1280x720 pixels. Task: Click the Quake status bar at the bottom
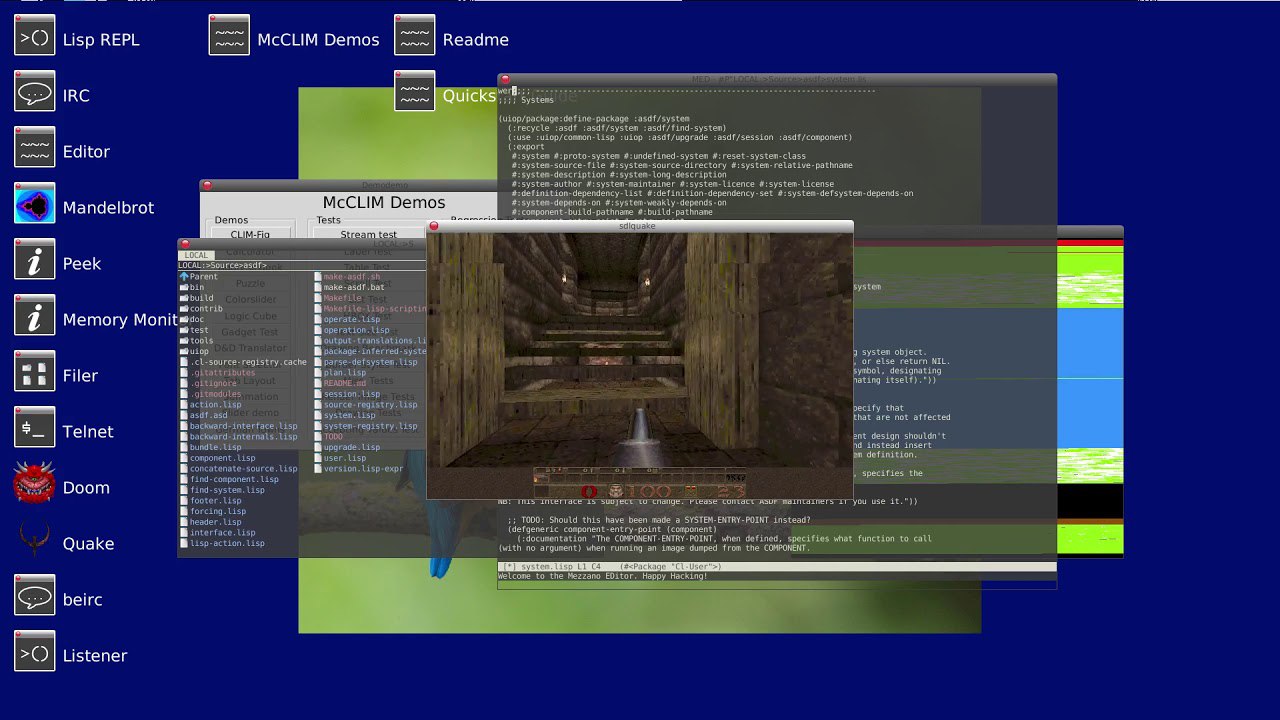[640, 482]
